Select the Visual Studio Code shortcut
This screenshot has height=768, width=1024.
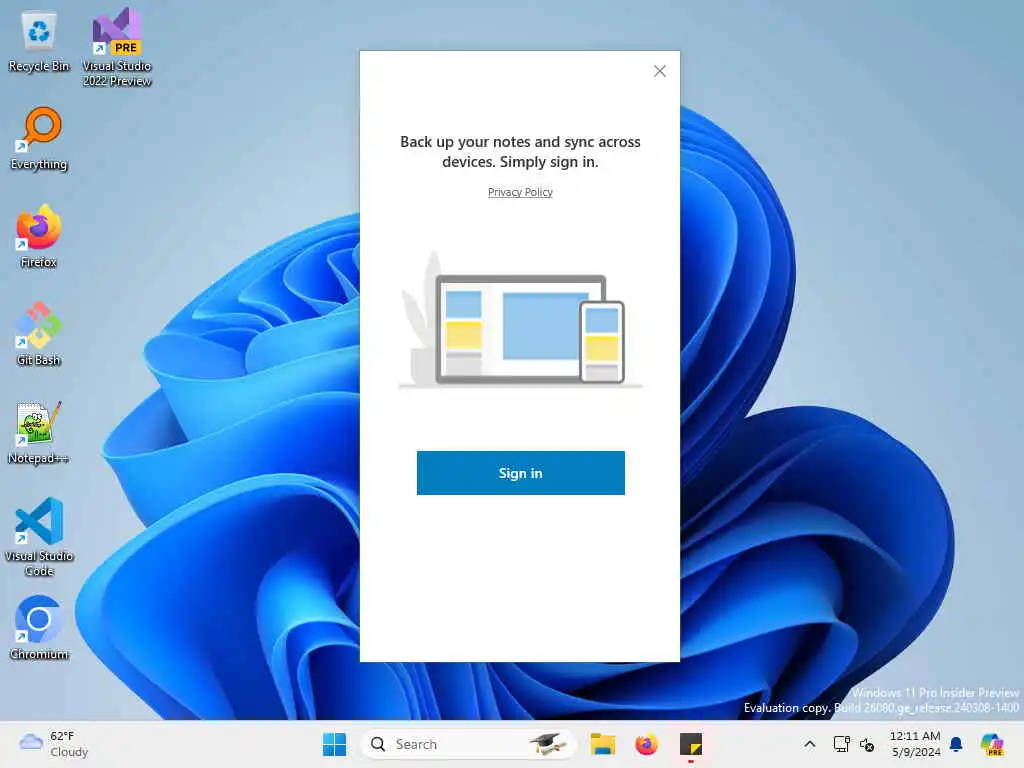click(39, 537)
